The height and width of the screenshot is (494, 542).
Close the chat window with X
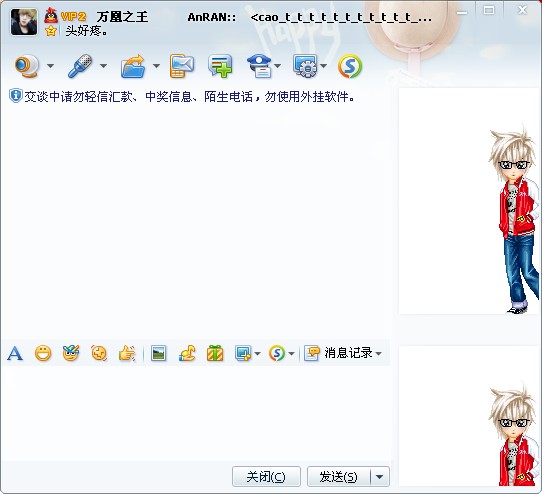522,10
